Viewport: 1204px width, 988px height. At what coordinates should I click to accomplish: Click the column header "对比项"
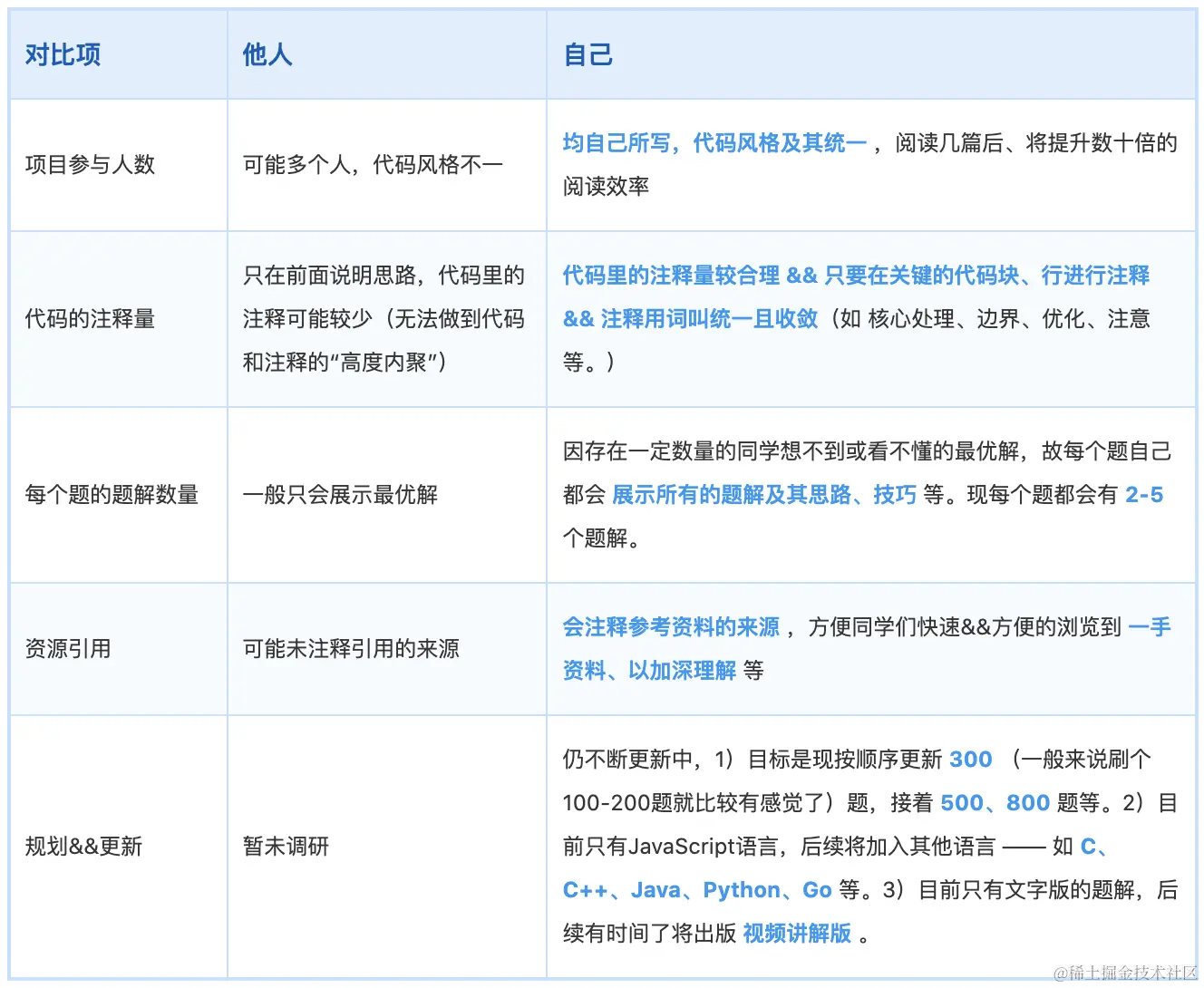(62, 54)
